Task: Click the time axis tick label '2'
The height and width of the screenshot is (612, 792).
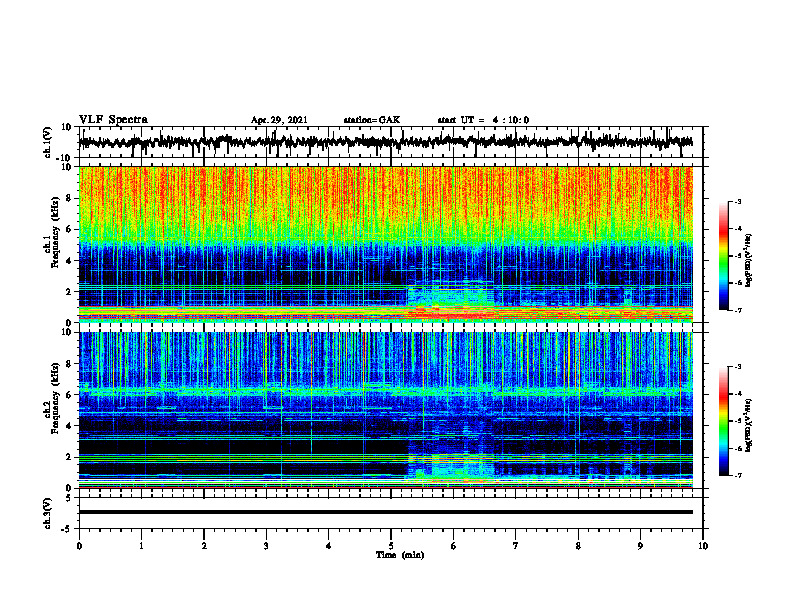Action: 204,546
